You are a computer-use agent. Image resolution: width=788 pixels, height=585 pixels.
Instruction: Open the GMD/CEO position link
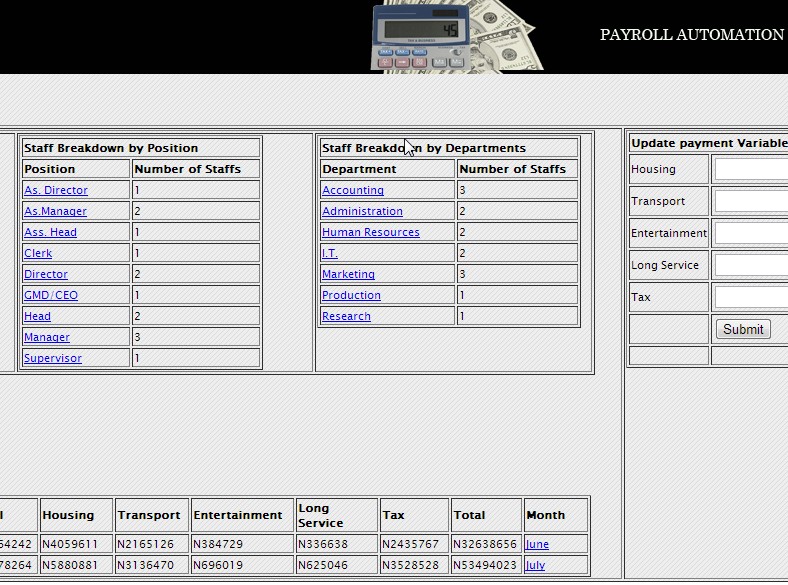51,295
